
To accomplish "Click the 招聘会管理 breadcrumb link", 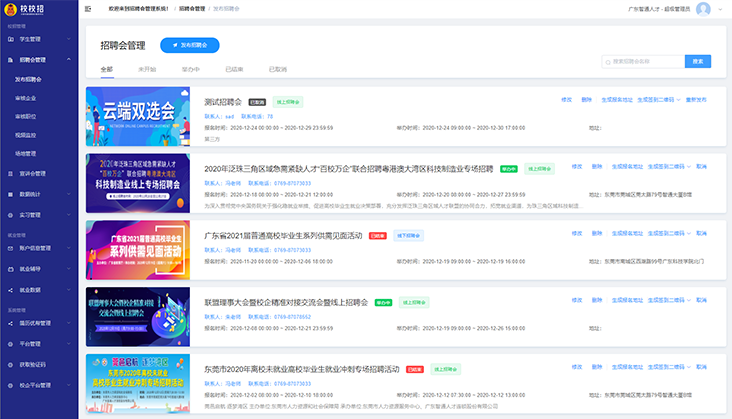I will [192, 9].
